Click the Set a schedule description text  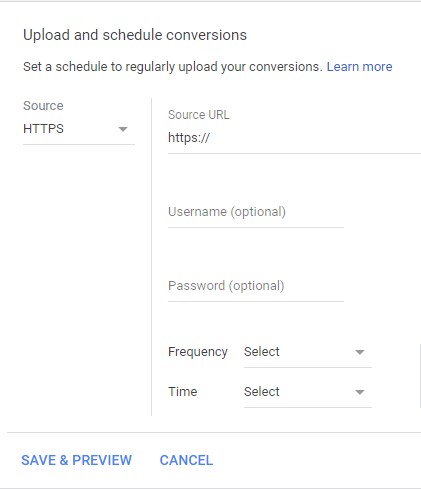click(x=173, y=67)
